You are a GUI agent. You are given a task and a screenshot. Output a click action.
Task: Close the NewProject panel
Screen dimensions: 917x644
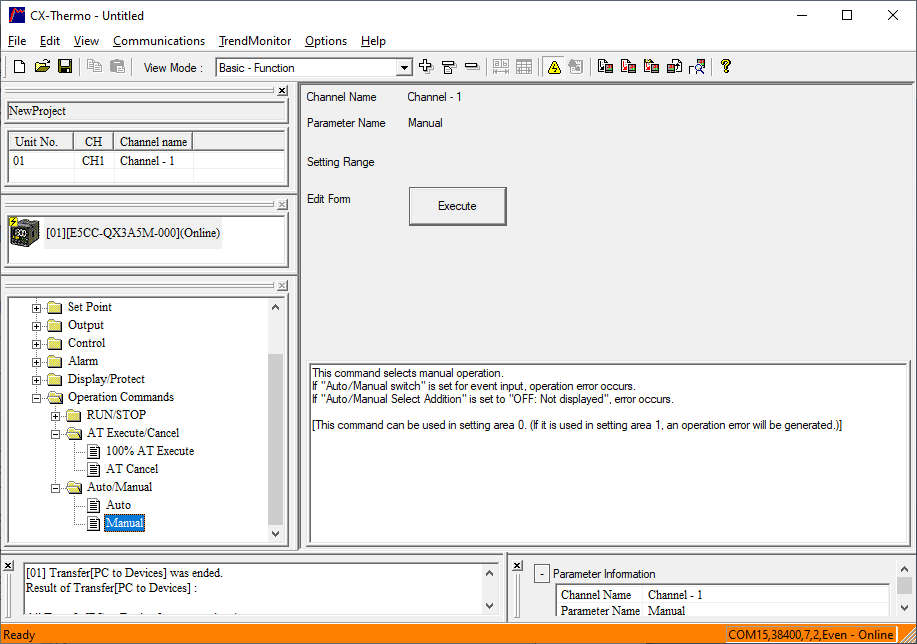click(x=282, y=91)
